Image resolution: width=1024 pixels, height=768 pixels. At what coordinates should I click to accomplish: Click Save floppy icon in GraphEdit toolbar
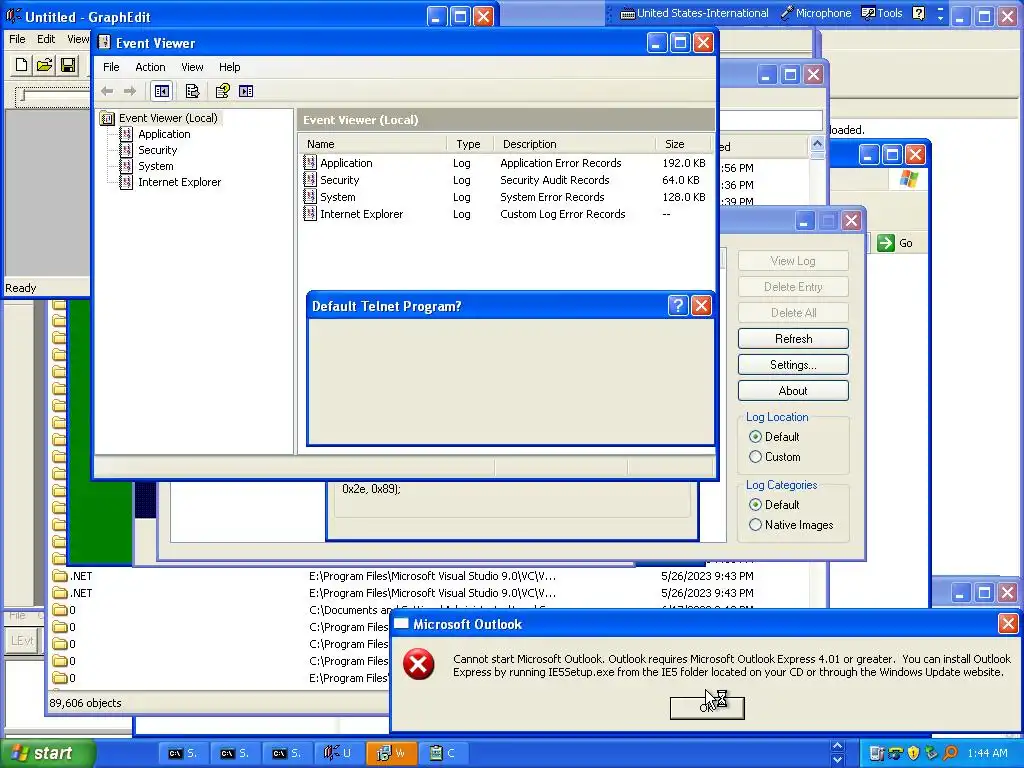68,65
